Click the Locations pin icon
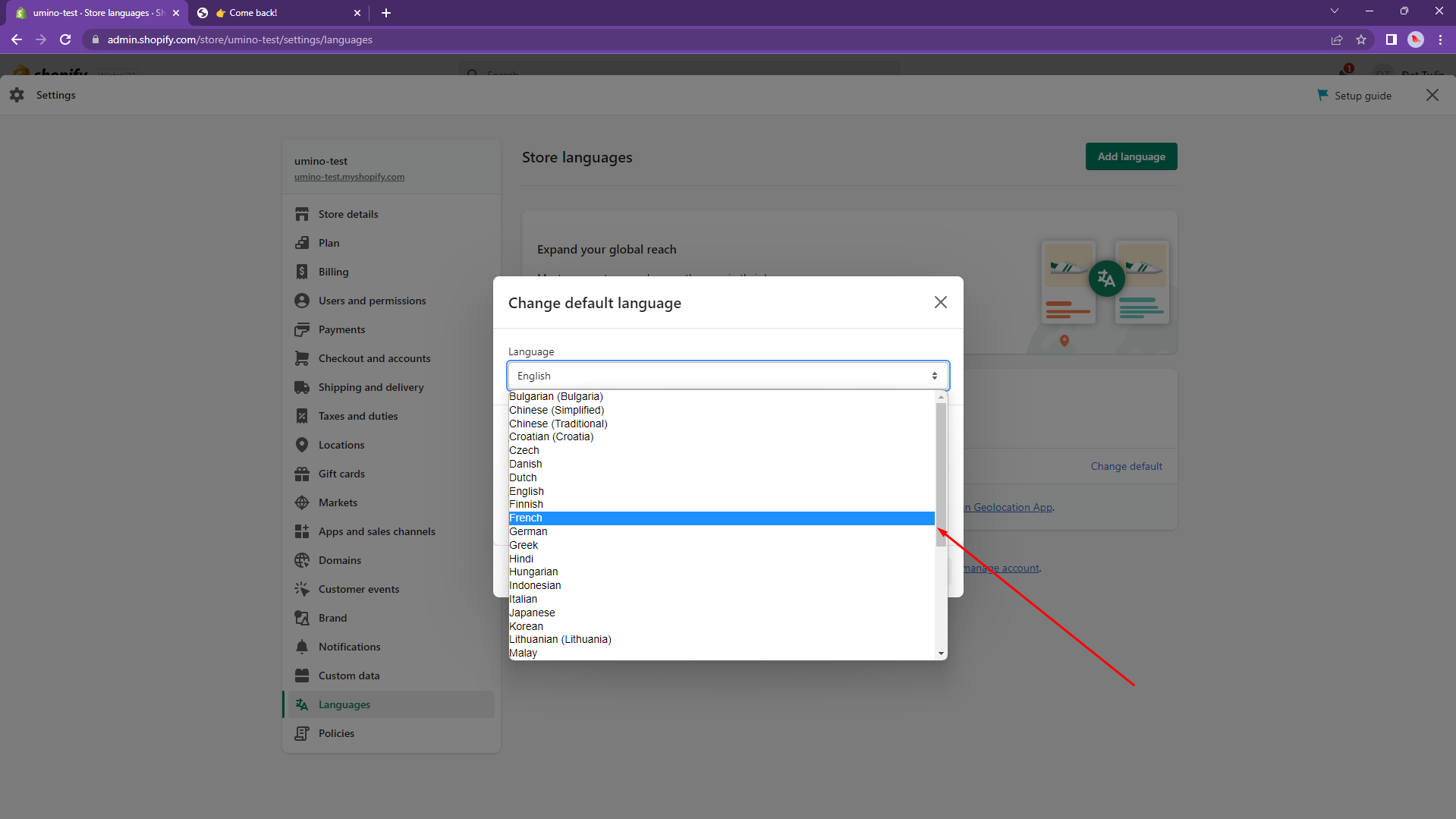The height and width of the screenshot is (819, 1456). point(302,445)
